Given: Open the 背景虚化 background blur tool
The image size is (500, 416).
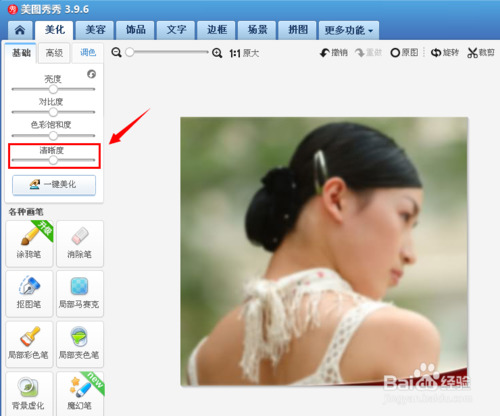Looking at the screenshot, I should coord(29,394).
